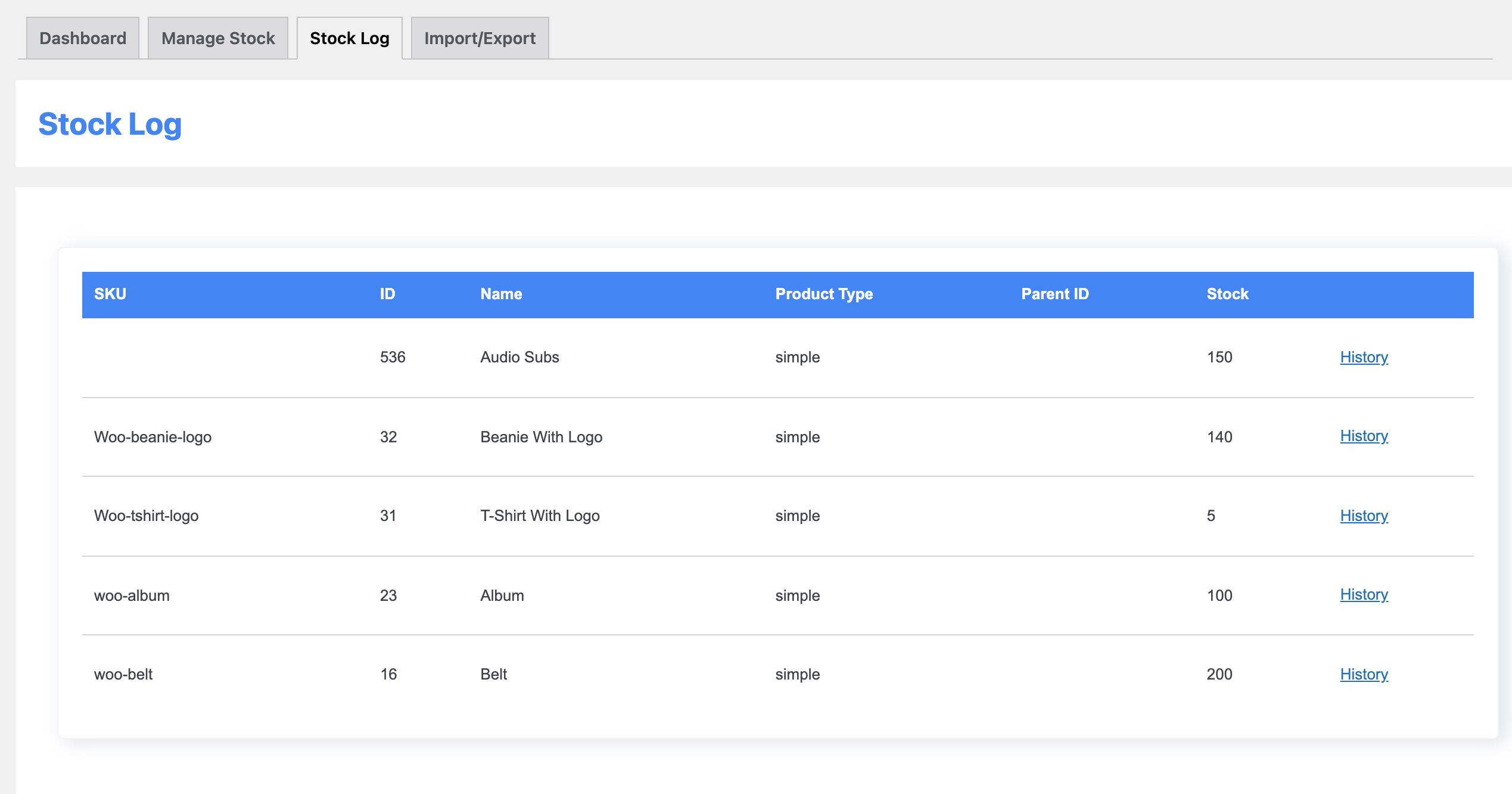Viewport: 1512px width, 794px height.
Task: Open History for Album
Action: tap(1364, 595)
